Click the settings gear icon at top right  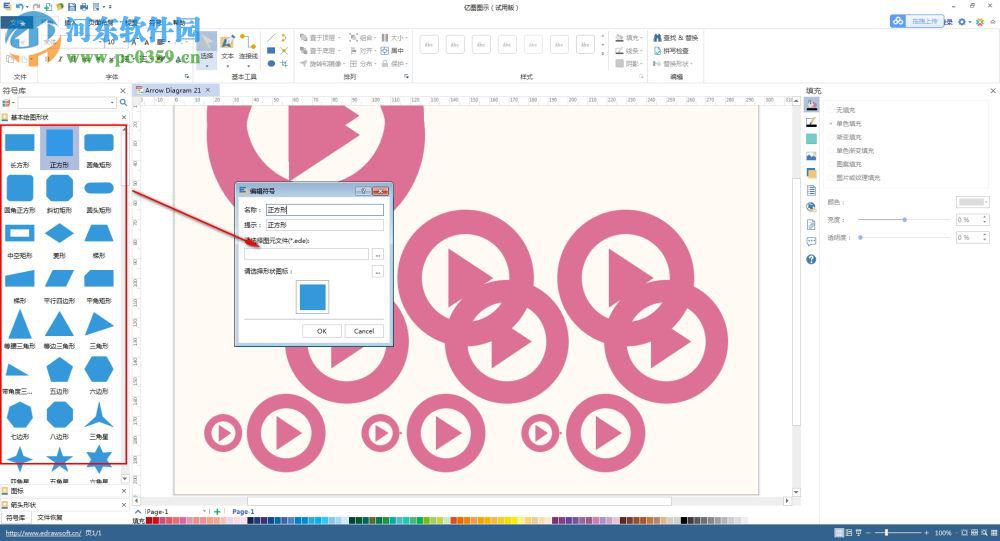click(962, 22)
